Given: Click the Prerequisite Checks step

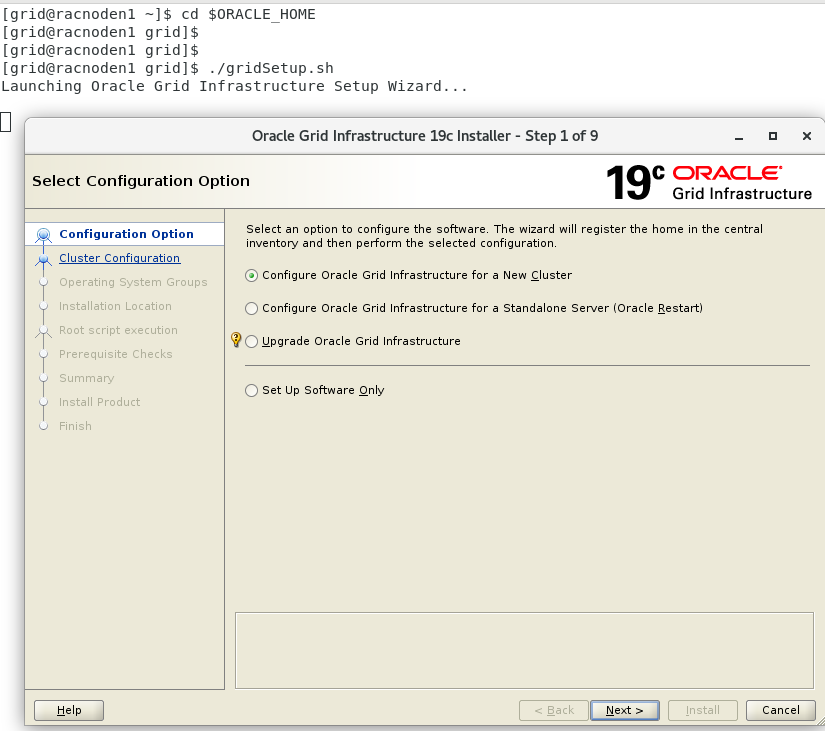Looking at the screenshot, I should [x=116, y=354].
